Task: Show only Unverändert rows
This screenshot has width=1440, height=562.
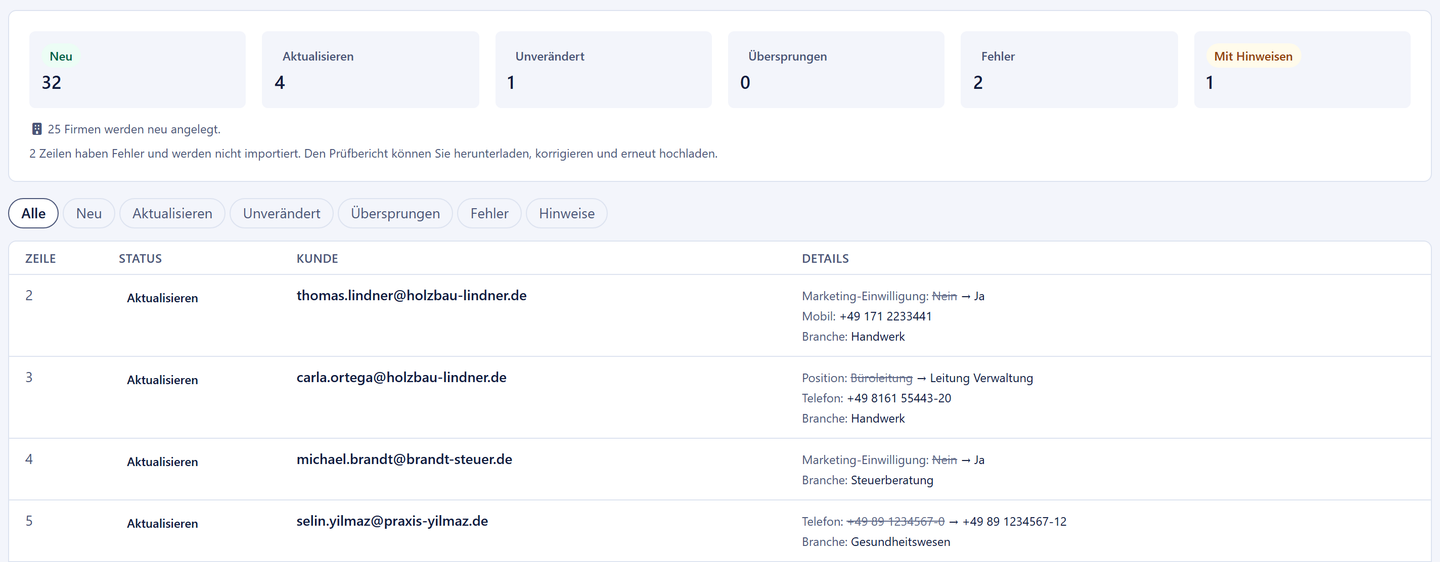Action: [281, 213]
